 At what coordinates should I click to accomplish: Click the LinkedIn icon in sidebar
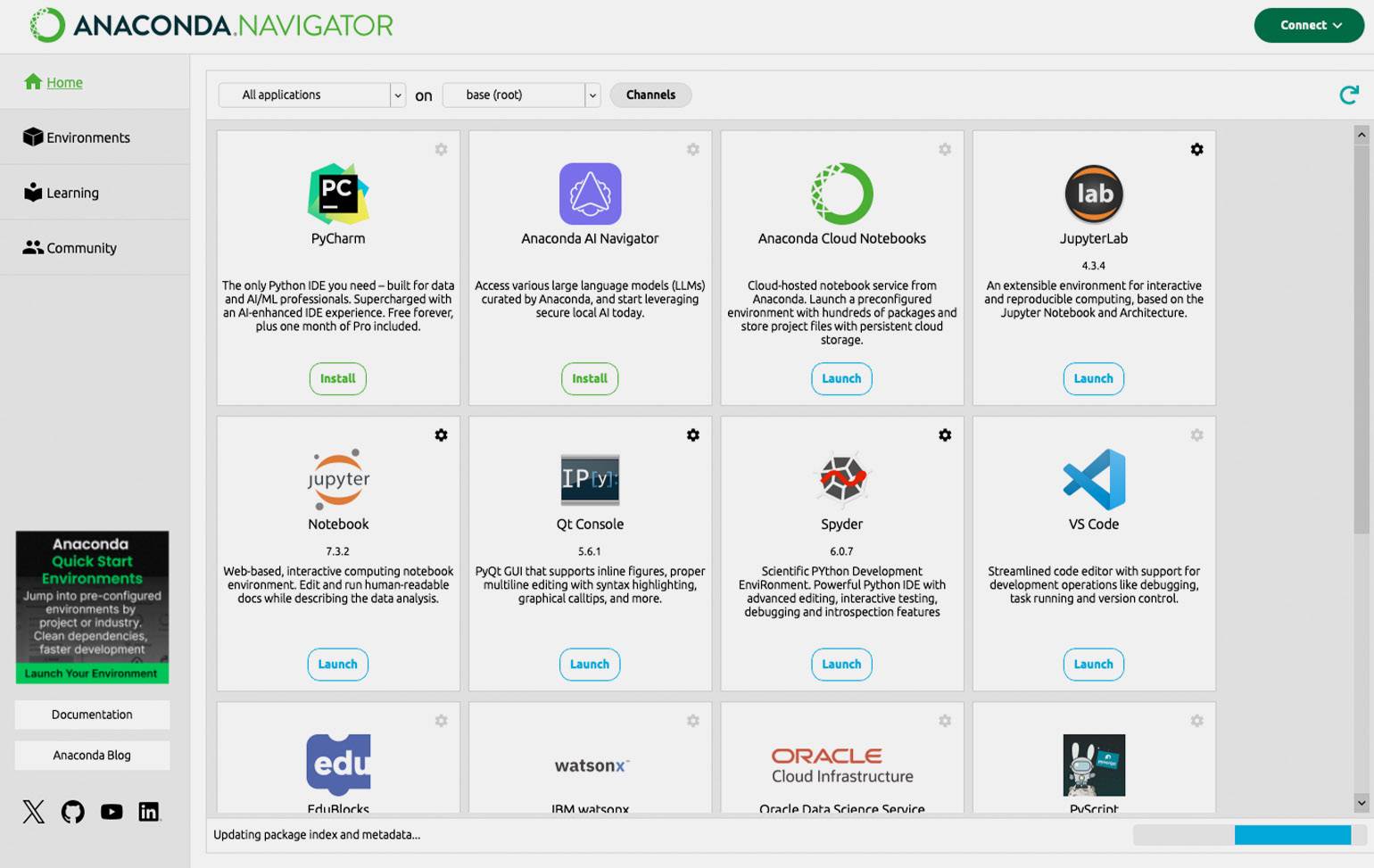149,812
